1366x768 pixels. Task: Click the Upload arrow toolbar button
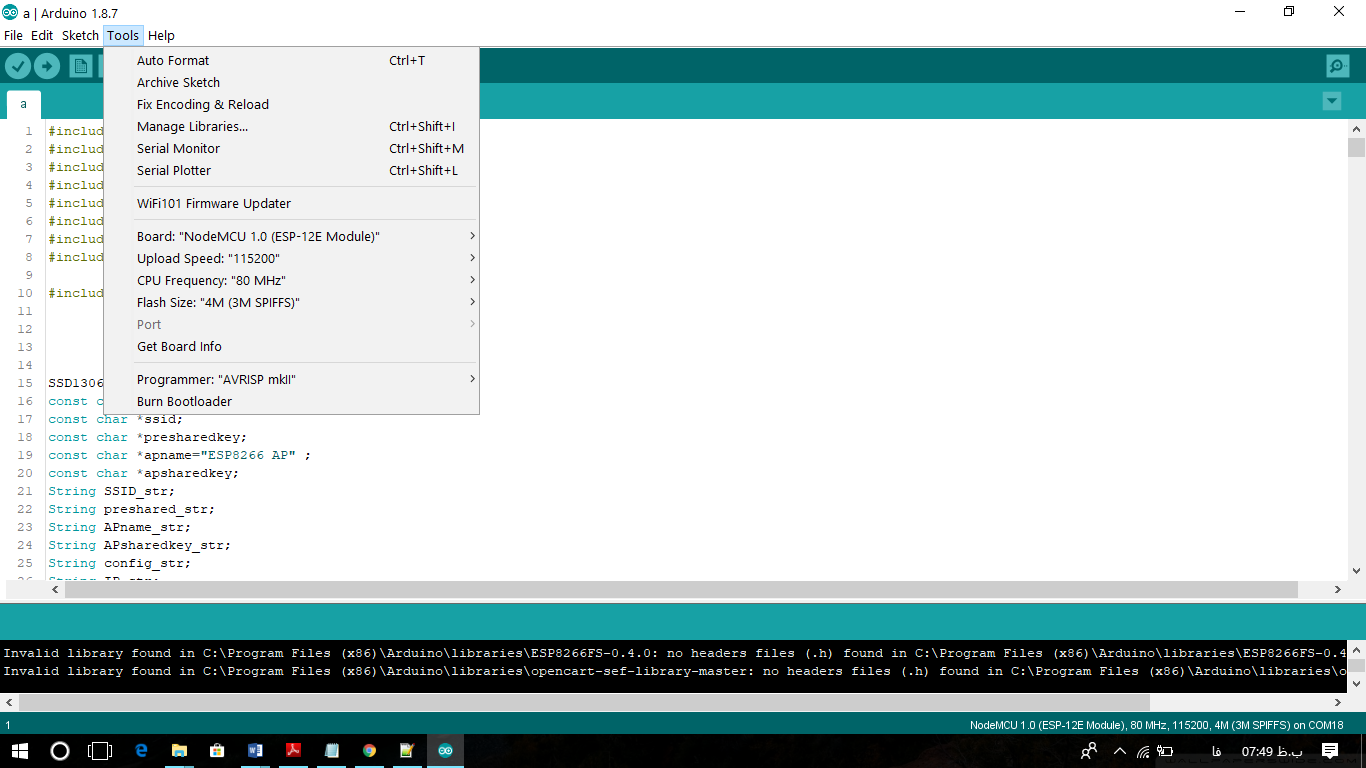click(x=47, y=66)
